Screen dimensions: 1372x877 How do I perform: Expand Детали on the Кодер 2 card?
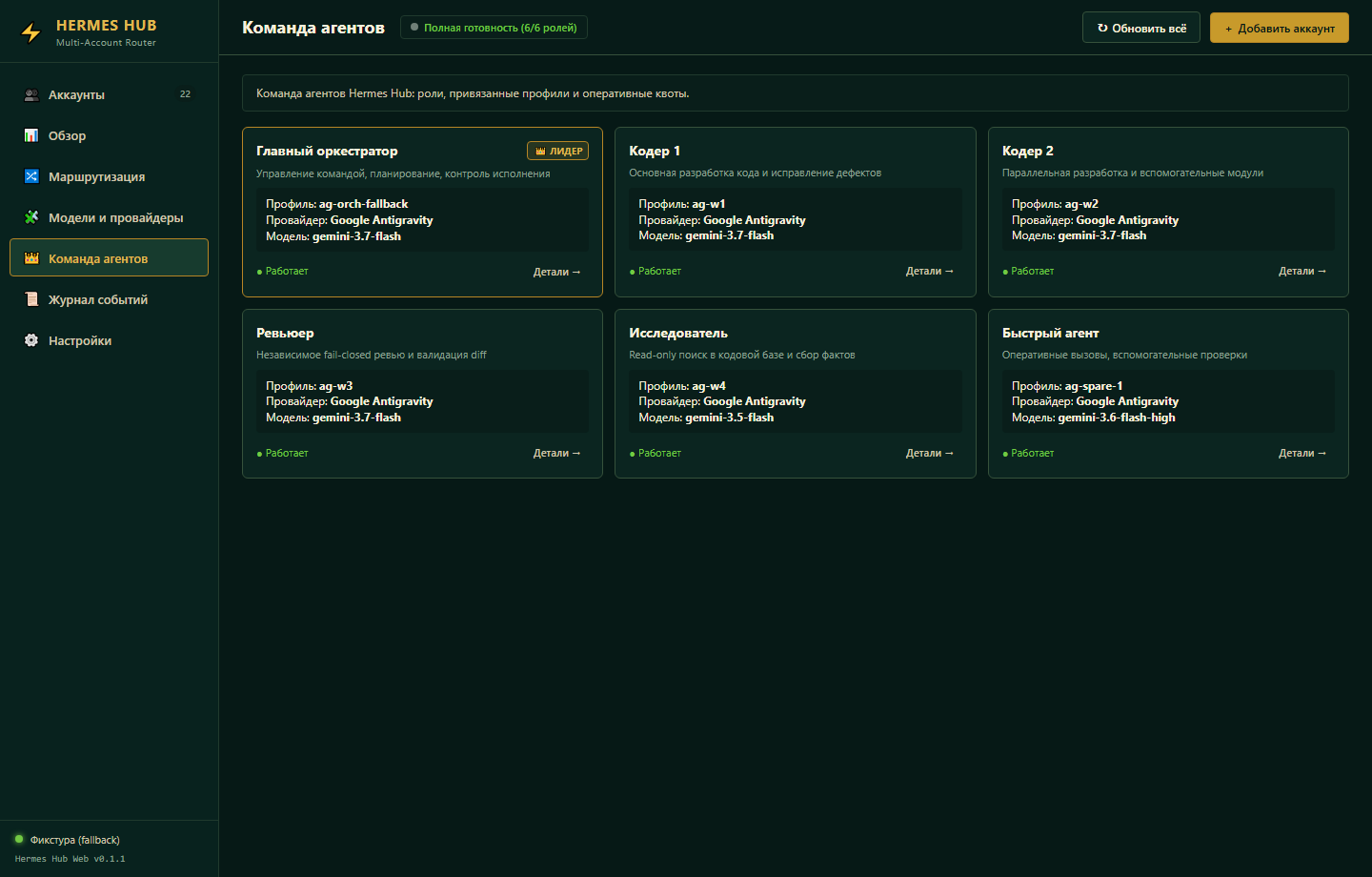[x=1302, y=271]
